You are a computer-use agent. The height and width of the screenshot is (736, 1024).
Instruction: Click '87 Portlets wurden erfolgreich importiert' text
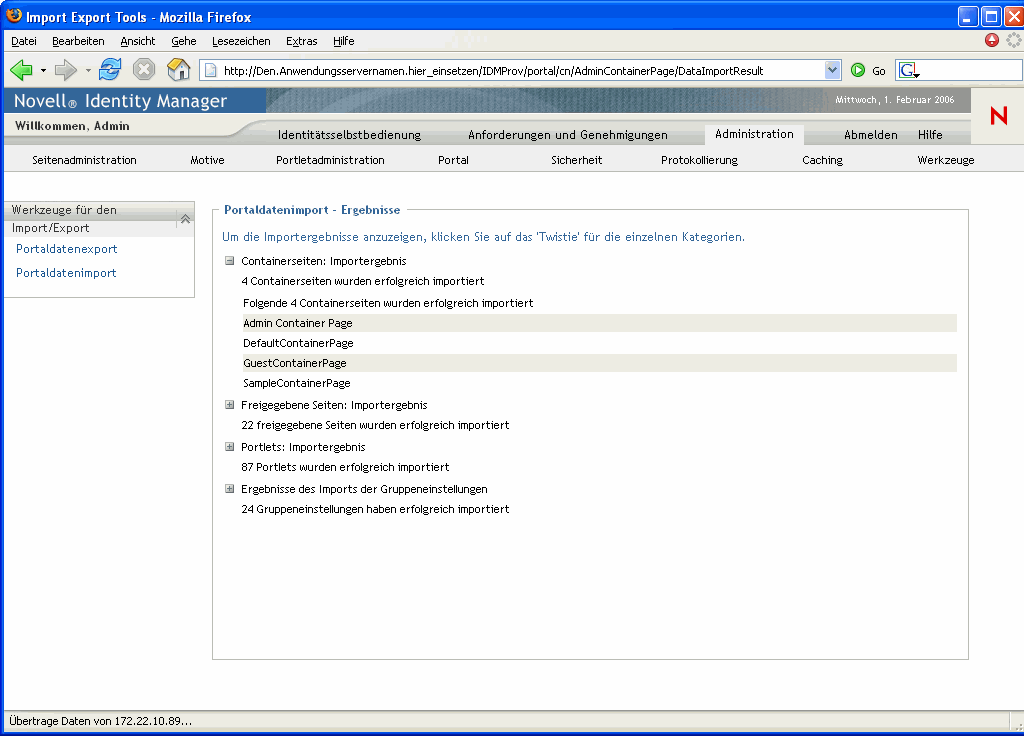pyautogui.click(x=345, y=468)
